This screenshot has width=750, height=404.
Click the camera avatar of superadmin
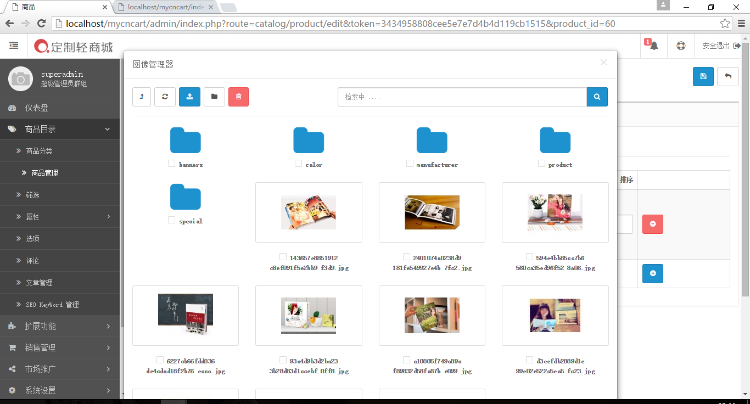[x=20, y=78]
